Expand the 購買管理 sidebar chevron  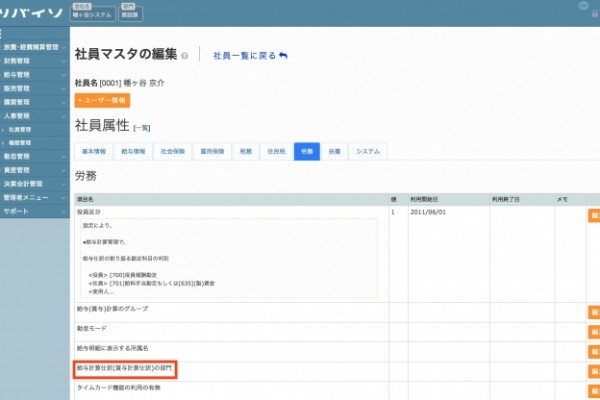(x=64, y=103)
